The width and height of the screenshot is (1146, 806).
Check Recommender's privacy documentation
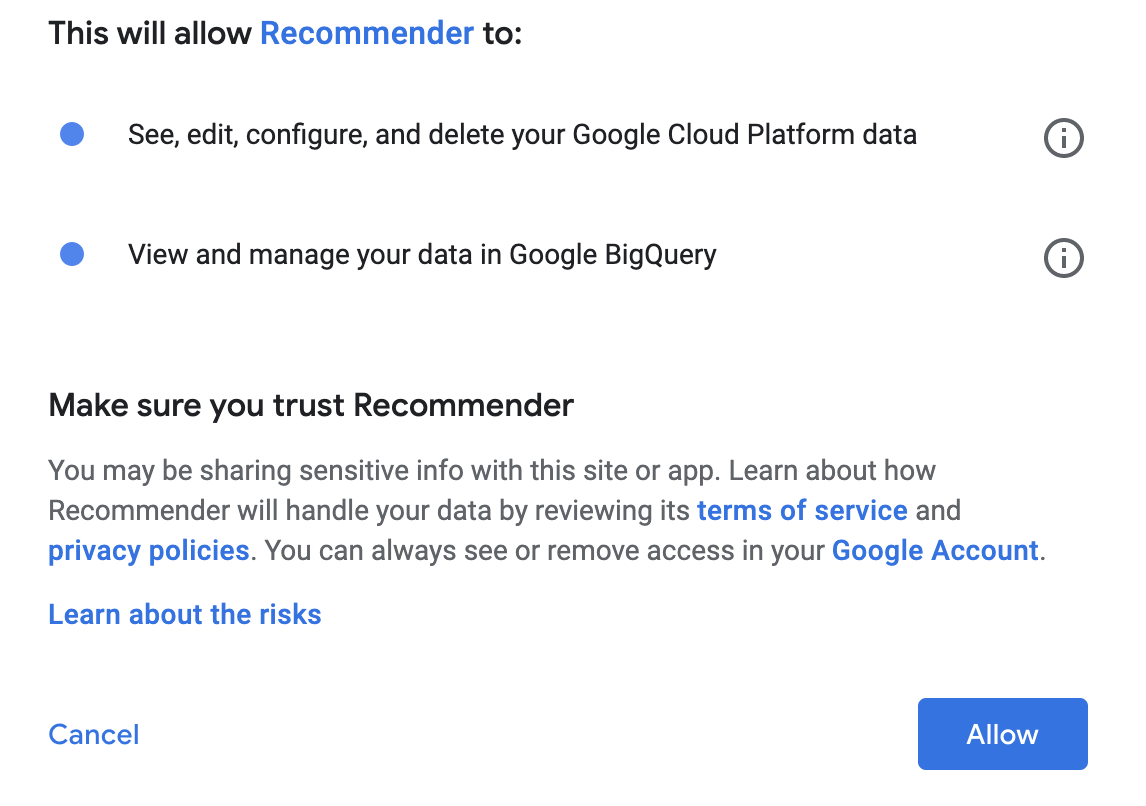(x=148, y=550)
